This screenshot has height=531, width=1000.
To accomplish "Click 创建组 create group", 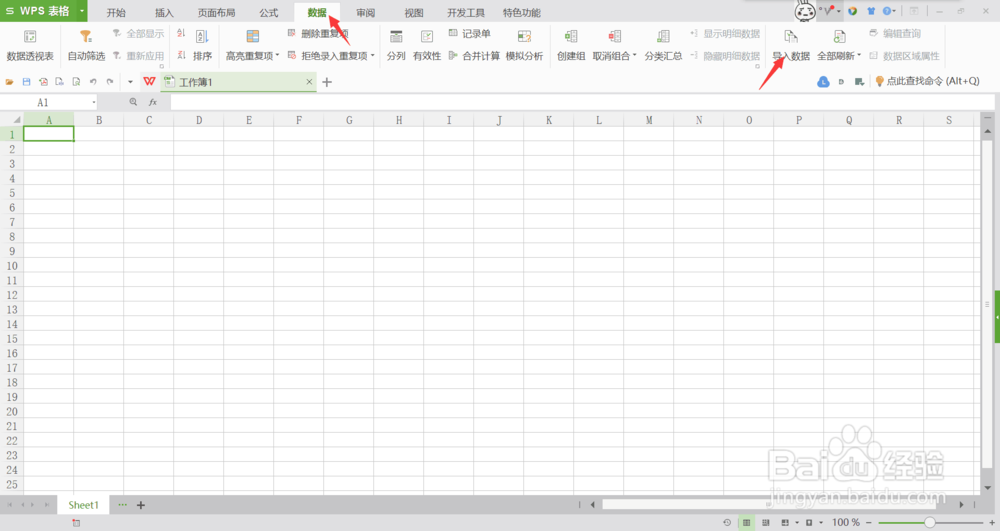I will point(571,45).
